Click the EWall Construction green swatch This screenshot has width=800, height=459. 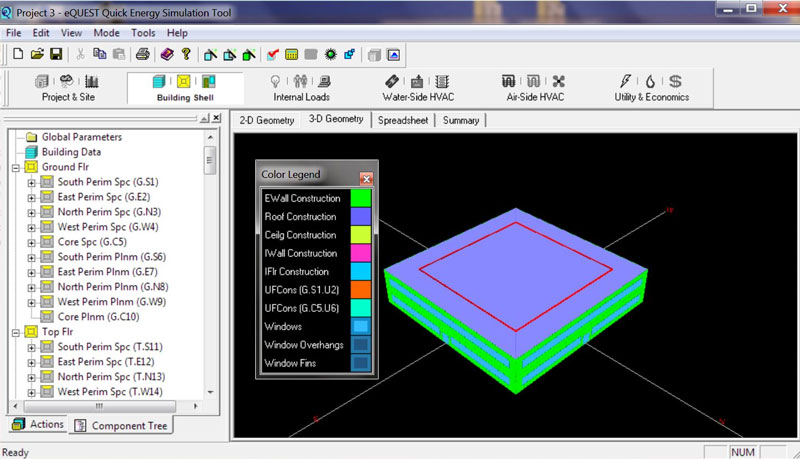coord(361,198)
